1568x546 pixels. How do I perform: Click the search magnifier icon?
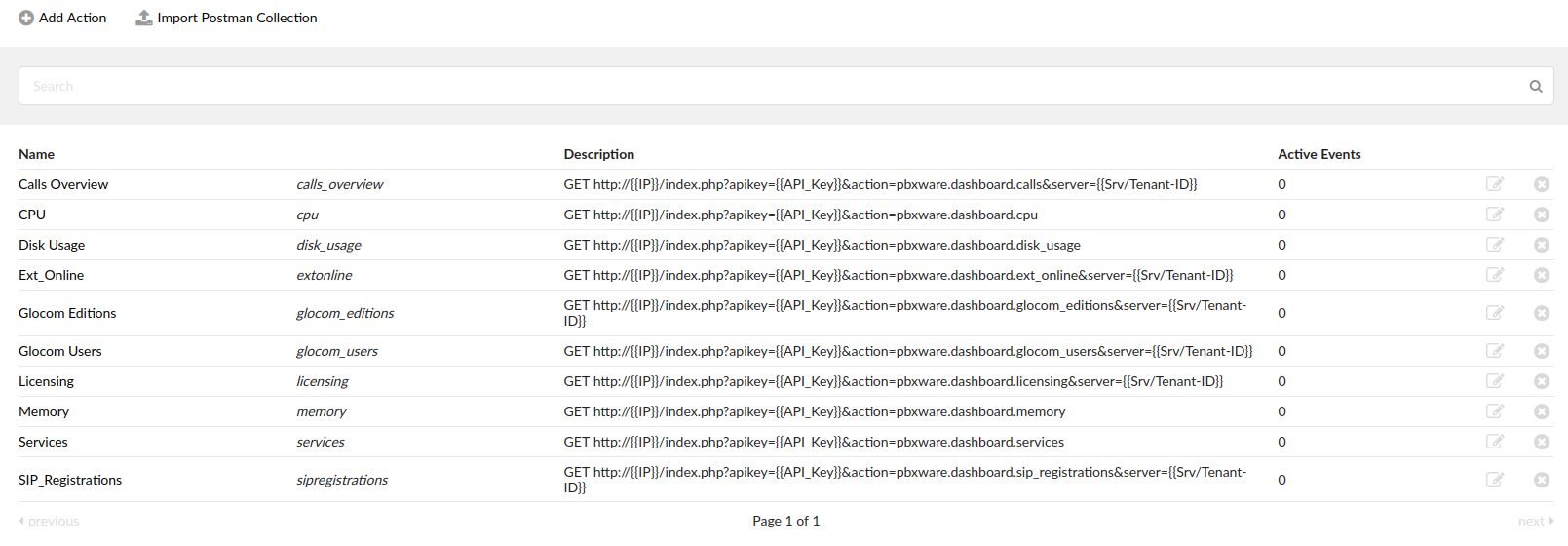(1536, 86)
